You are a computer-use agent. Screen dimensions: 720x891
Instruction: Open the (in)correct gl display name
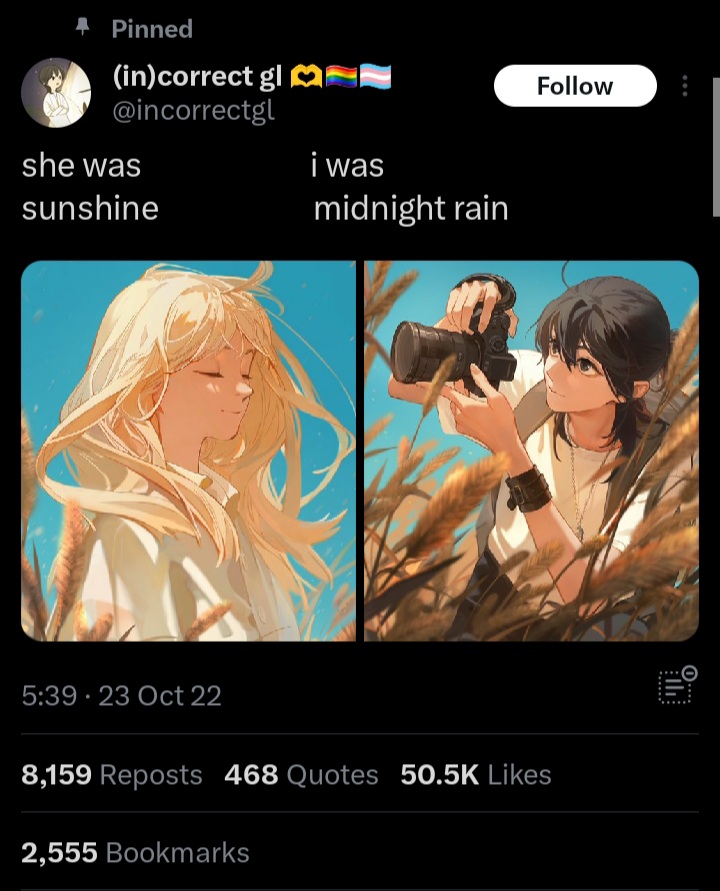[x=197, y=76]
